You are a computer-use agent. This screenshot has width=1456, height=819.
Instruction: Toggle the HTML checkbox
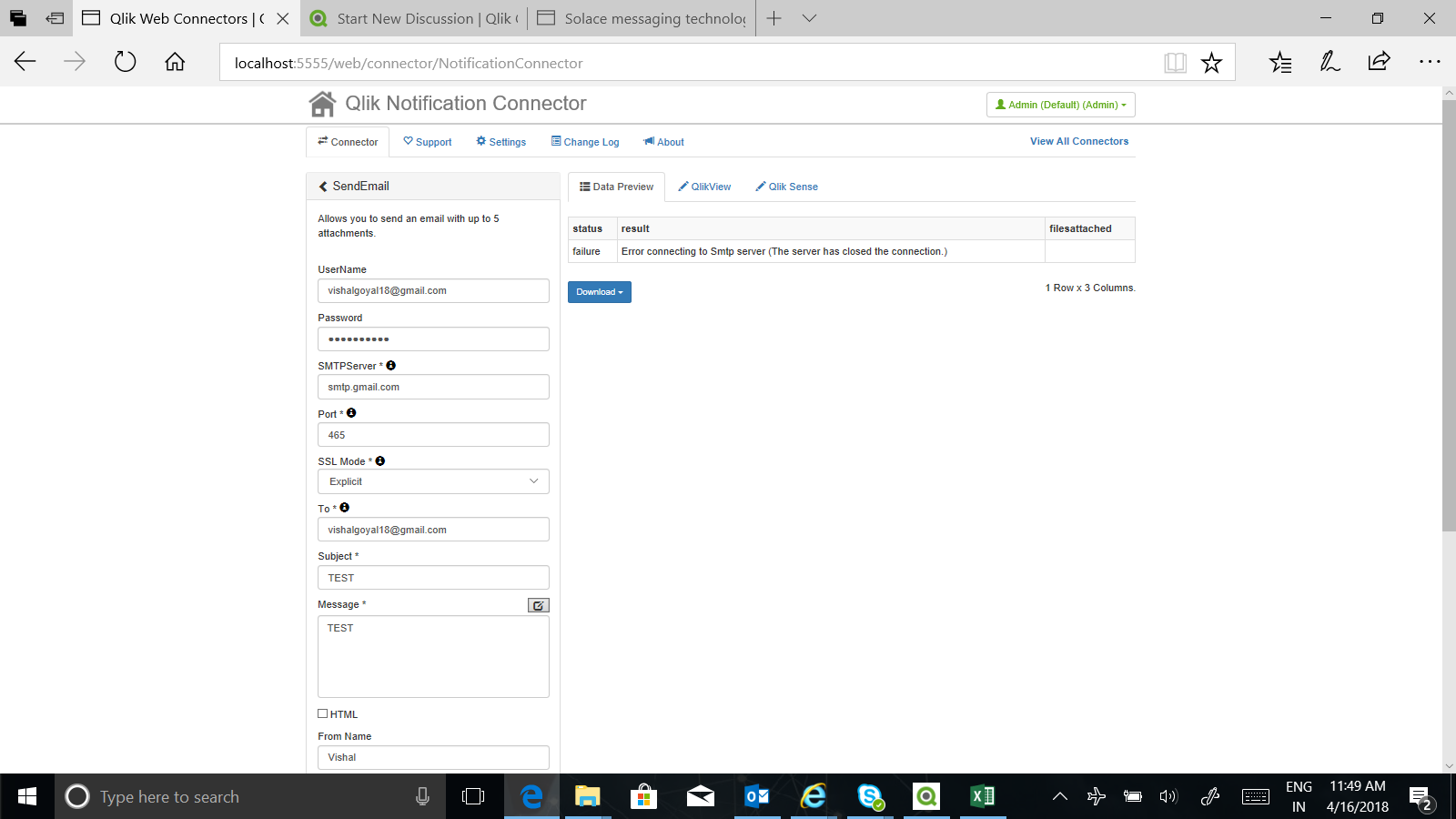coord(322,713)
